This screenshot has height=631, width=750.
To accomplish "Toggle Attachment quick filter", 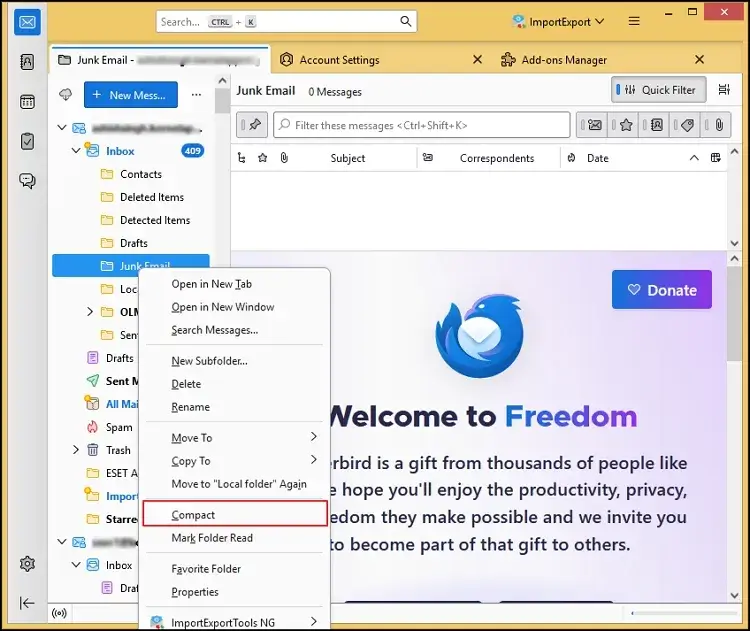I will point(715,125).
